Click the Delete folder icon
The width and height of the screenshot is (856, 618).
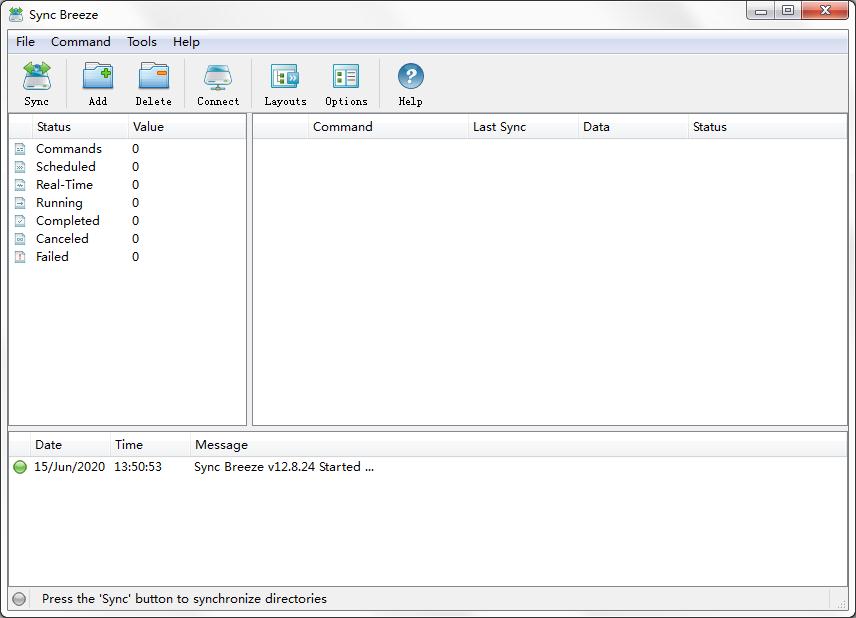pyautogui.click(x=153, y=78)
